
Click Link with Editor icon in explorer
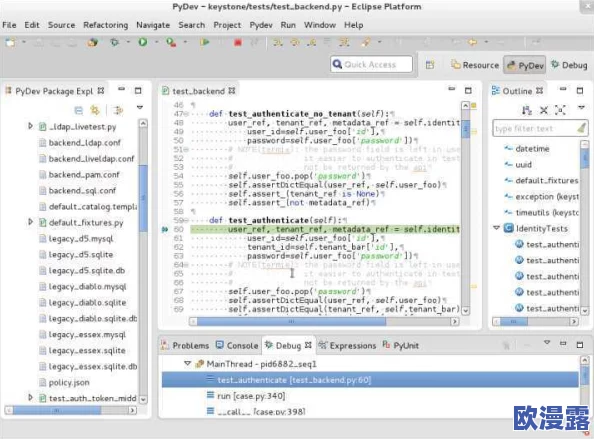point(95,110)
